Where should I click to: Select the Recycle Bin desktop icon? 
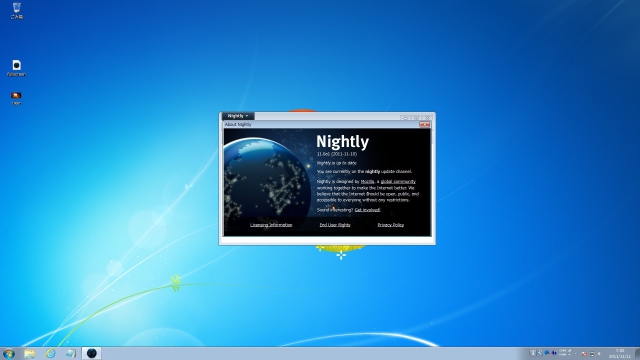(16, 11)
